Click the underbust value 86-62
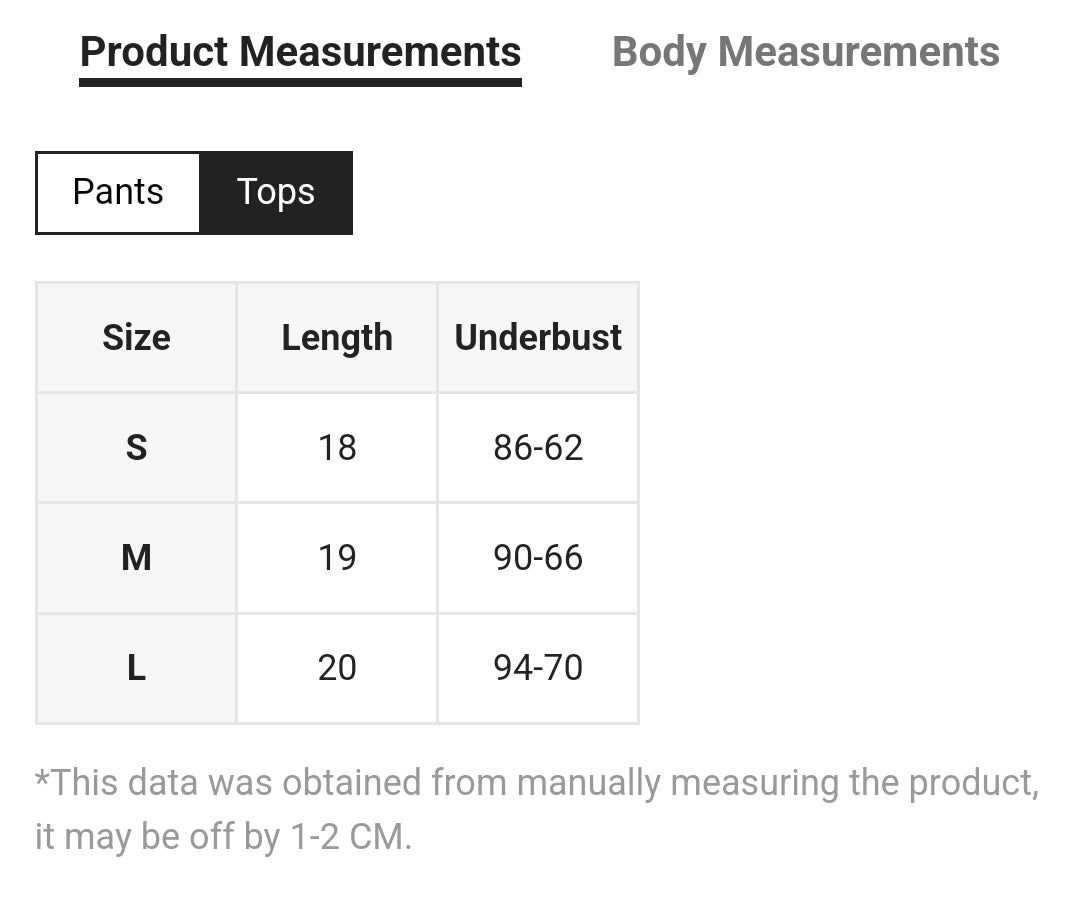 tap(538, 448)
